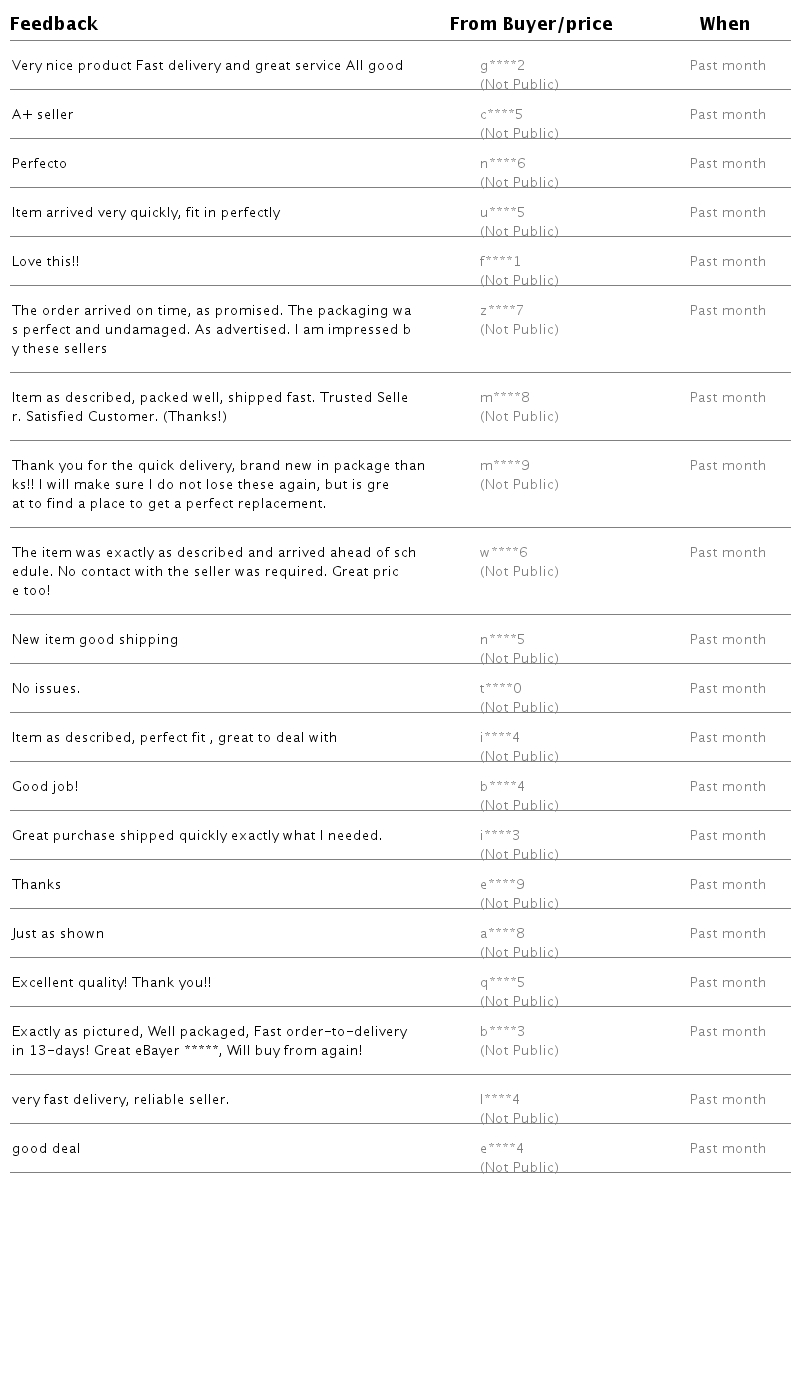Open buyer q****5 profile
Viewport: 800px width, 1396px height.
502,983
